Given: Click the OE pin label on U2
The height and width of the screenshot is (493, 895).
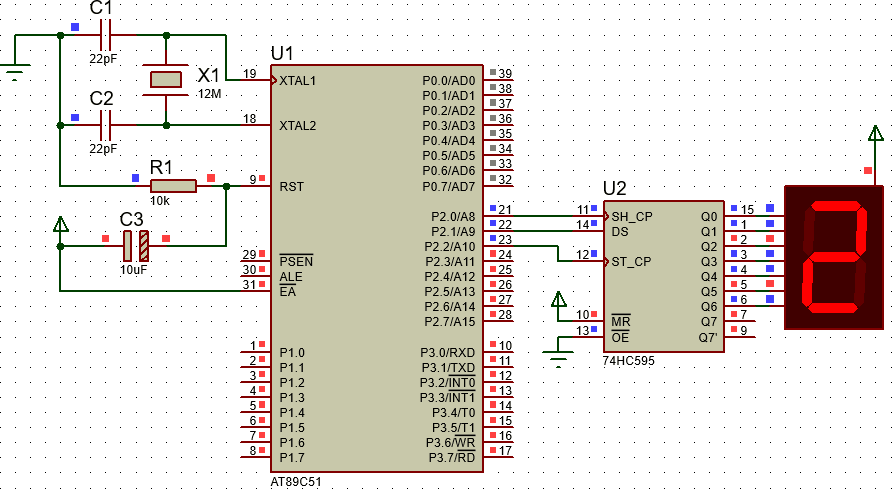Looking at the screenshot, I should pyautogui.click(x=620, y=337).
